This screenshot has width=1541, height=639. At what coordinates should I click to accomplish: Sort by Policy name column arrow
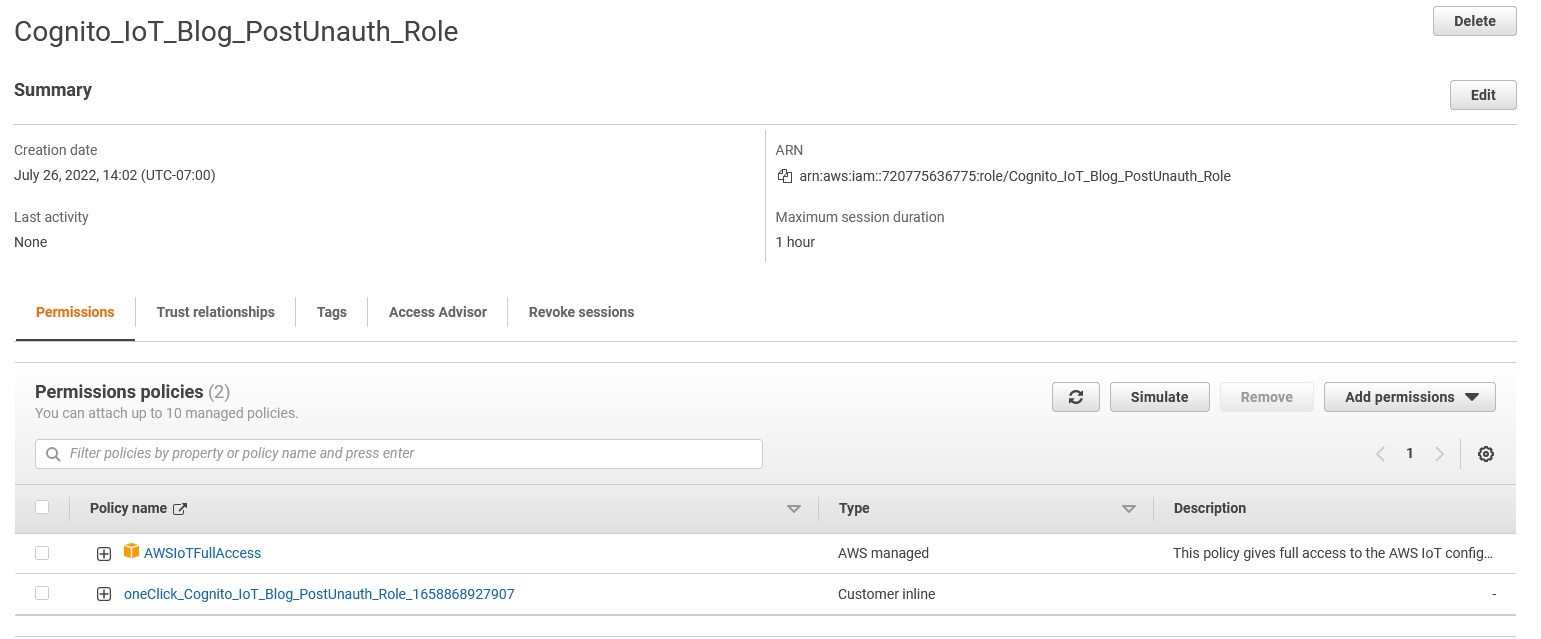794,509
